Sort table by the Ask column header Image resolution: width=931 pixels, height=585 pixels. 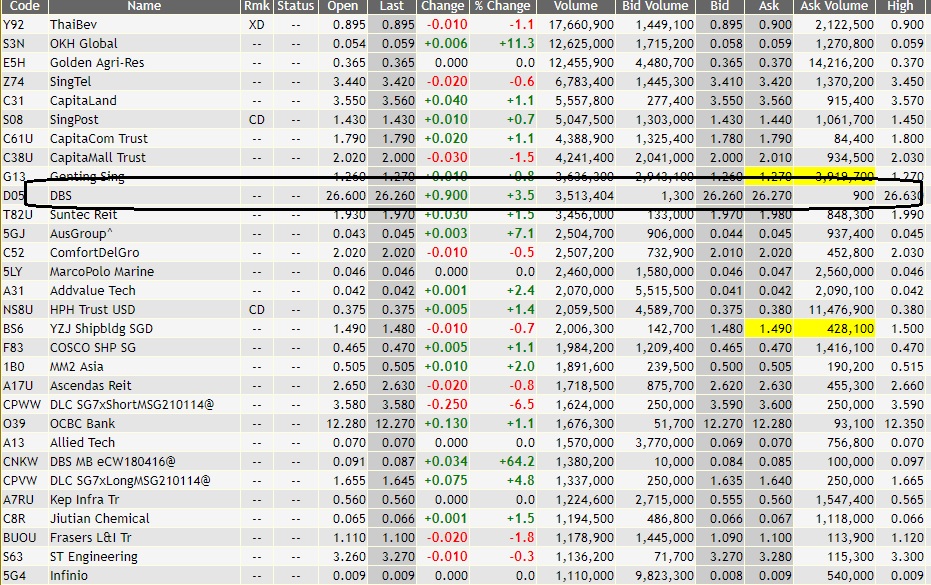(766, 6)
